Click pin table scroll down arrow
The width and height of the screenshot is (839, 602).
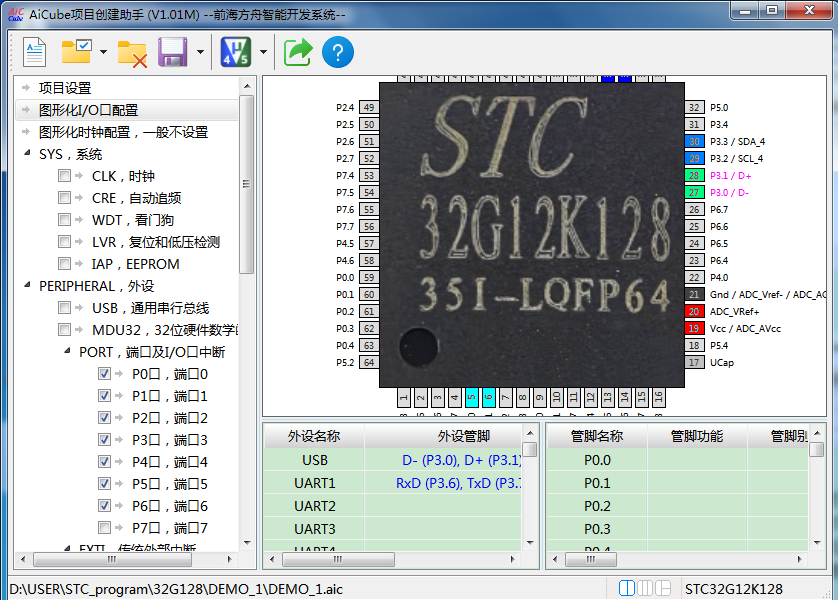817,543
